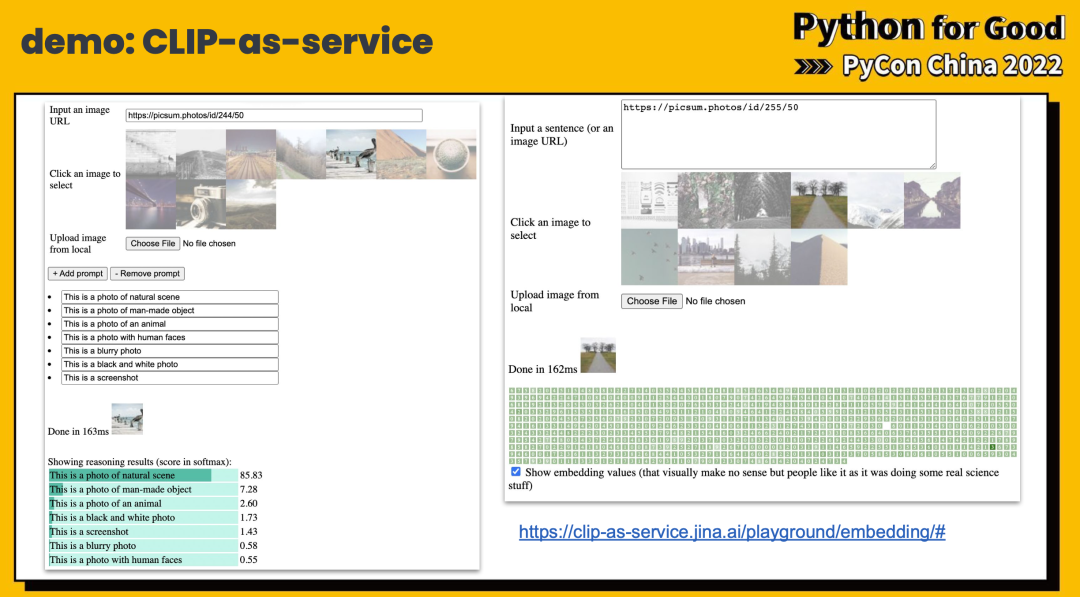
Task: Click the 'blurry photo' result row scoring 0.58
Action: 143,546
